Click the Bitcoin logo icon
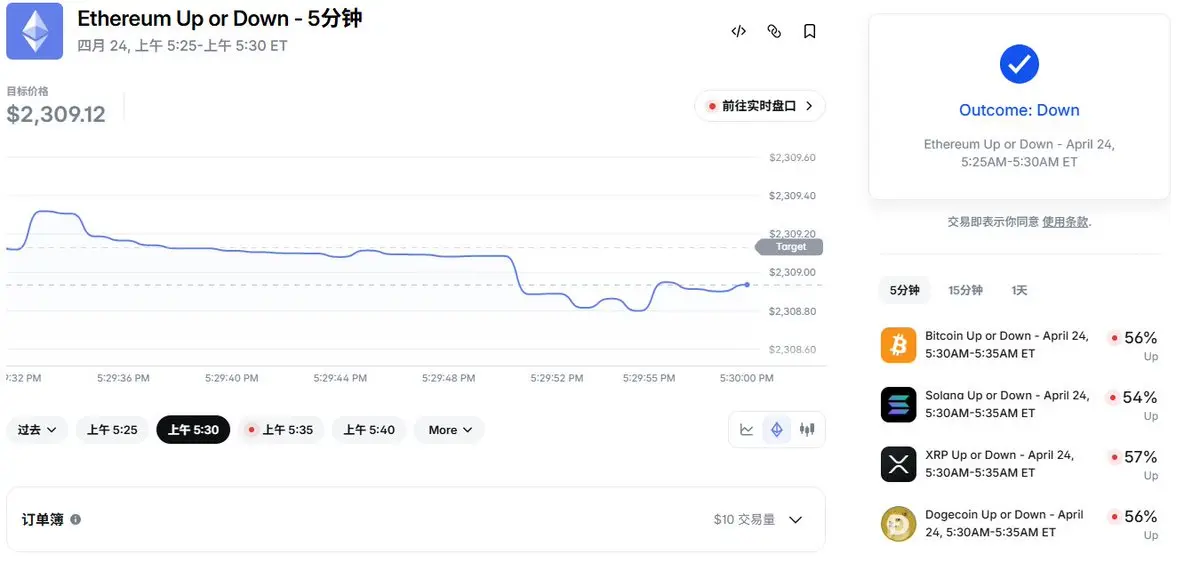The height and width of the screenshot is (571, 1200). click(x=898, y=345)
